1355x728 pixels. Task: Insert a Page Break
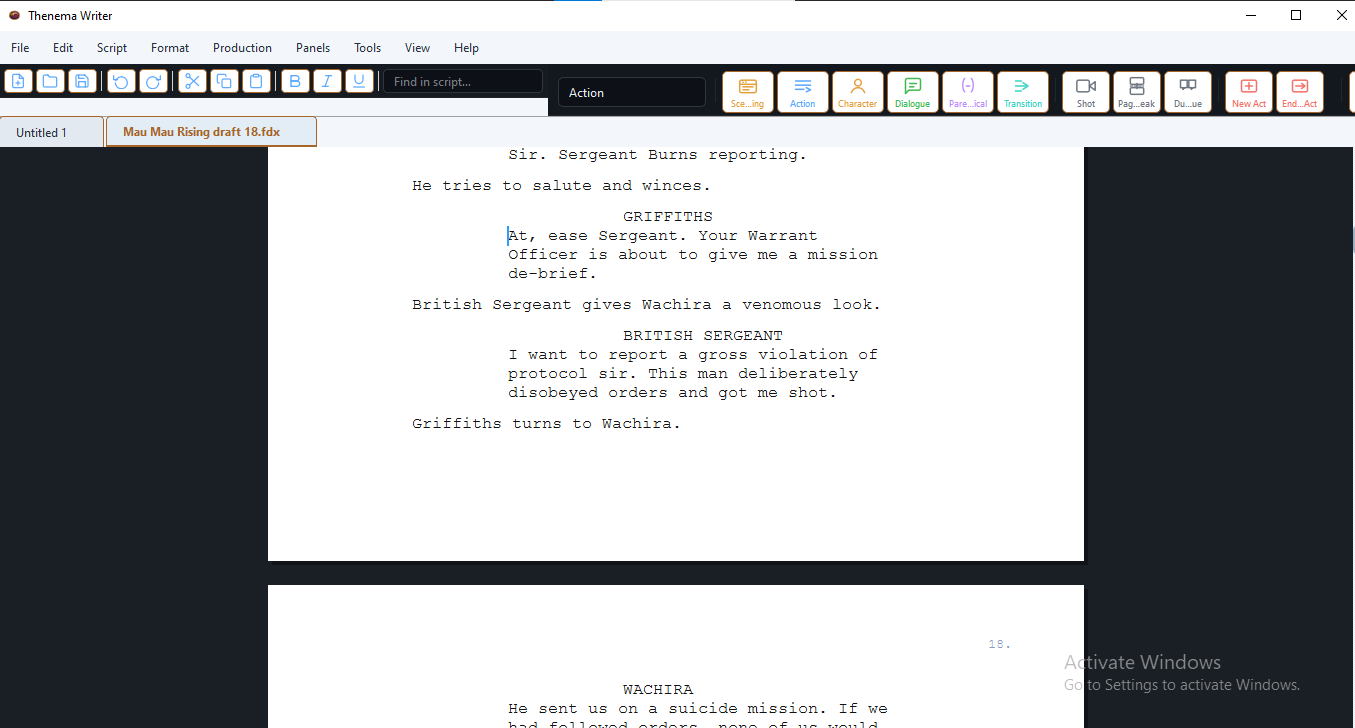pyautogui.click(x=1137, y=92)
